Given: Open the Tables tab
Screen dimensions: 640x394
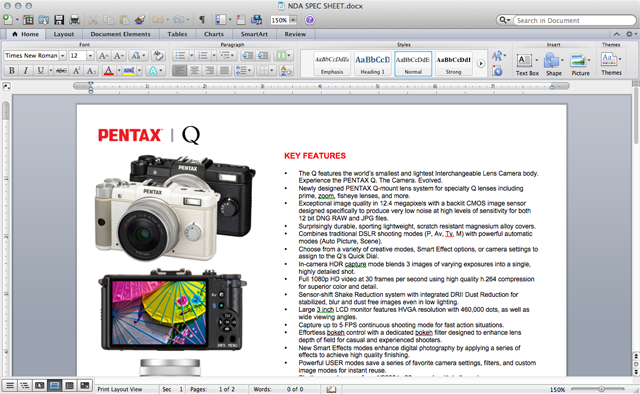Looking at the screenshot, I should 177,34.
